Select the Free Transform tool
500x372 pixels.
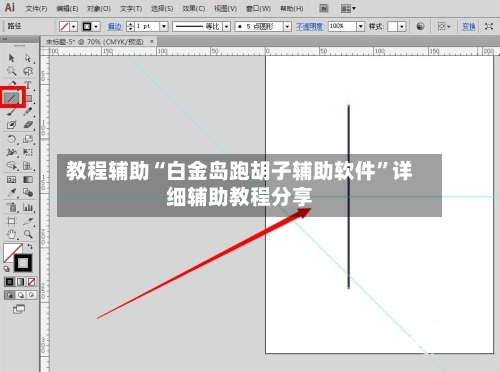28,152
